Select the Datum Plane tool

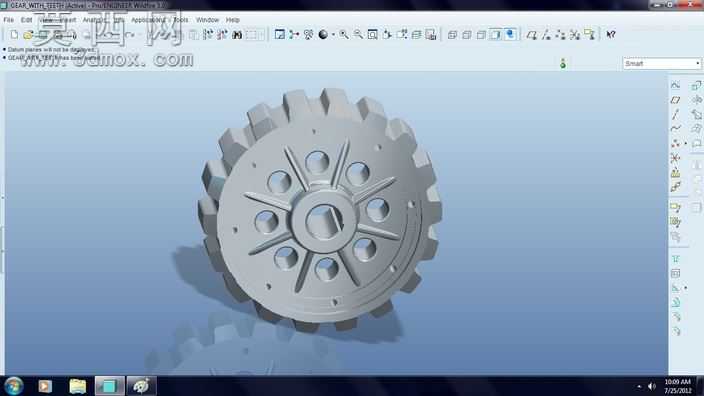pyautogui.click(x=675, y=100)
